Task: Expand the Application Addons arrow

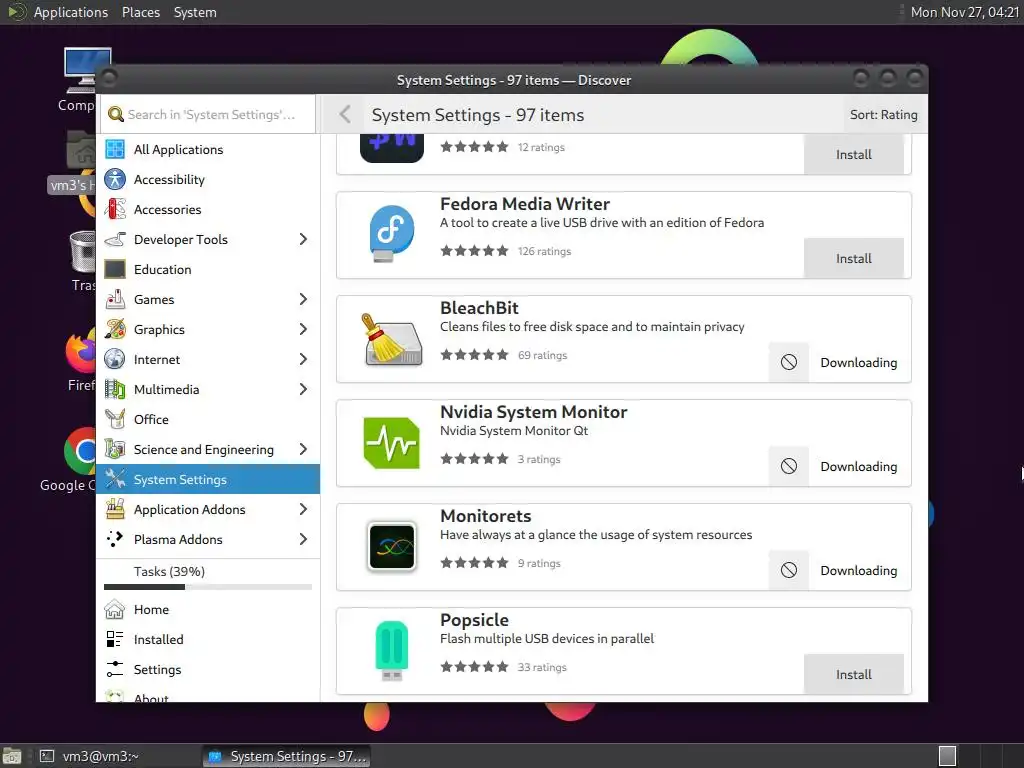Action: [x=303, y=509]
